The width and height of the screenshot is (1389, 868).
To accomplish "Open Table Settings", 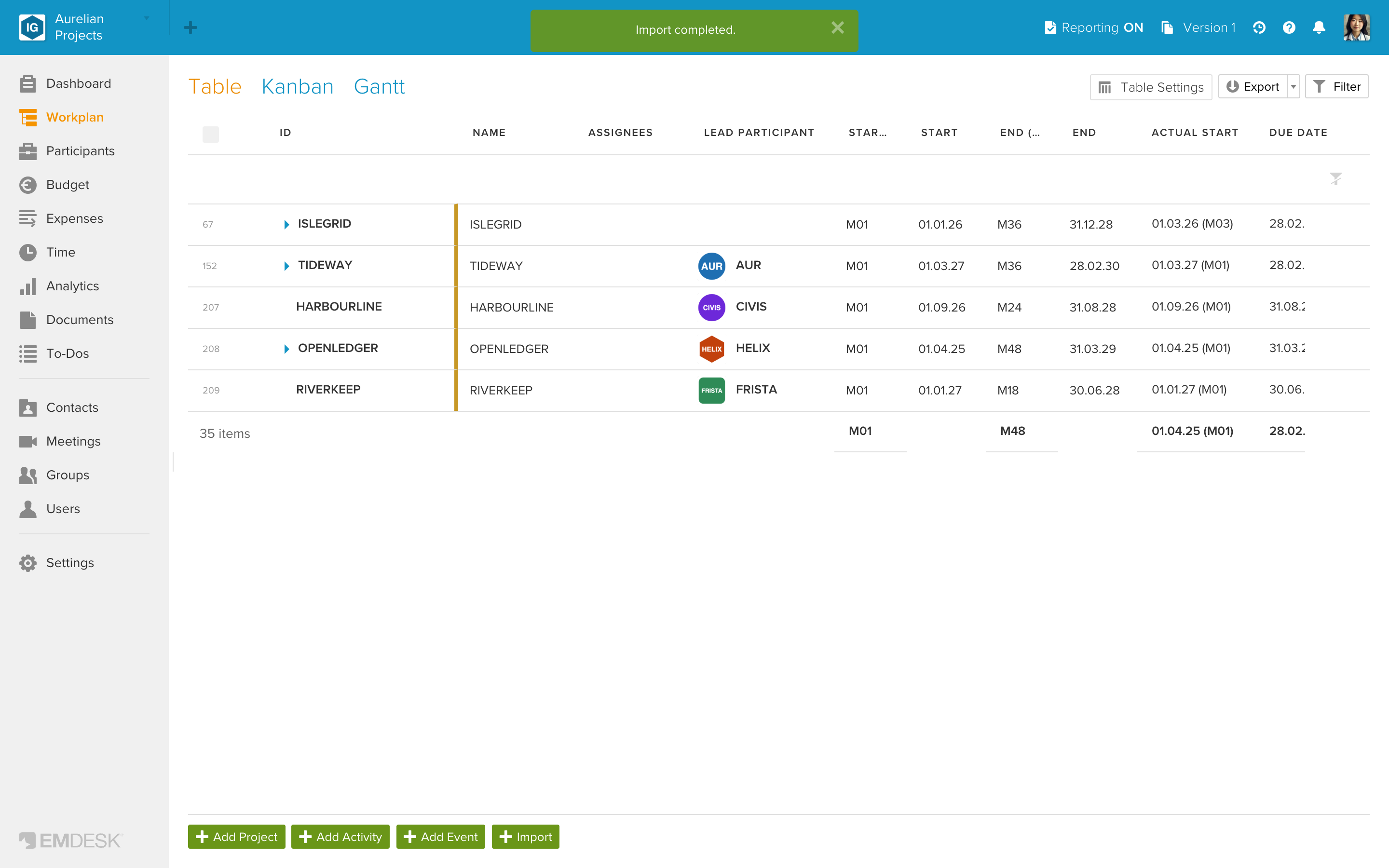I will click(x=1151, y=87).
